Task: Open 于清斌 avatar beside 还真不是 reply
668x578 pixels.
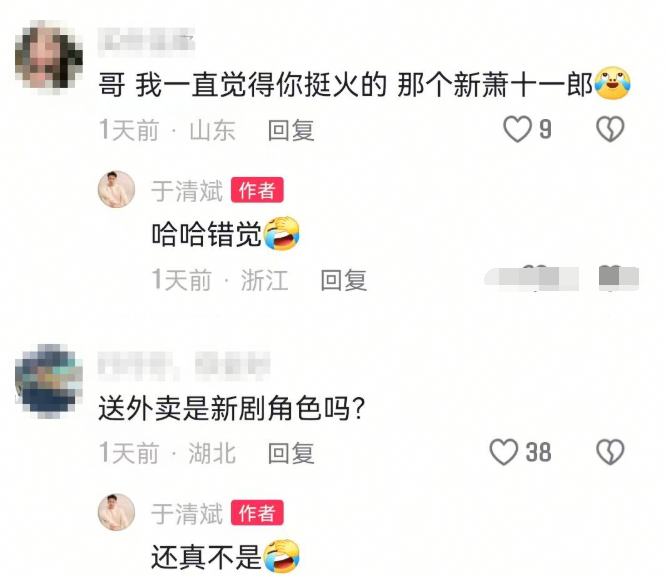Action: (x=116, y=512)
